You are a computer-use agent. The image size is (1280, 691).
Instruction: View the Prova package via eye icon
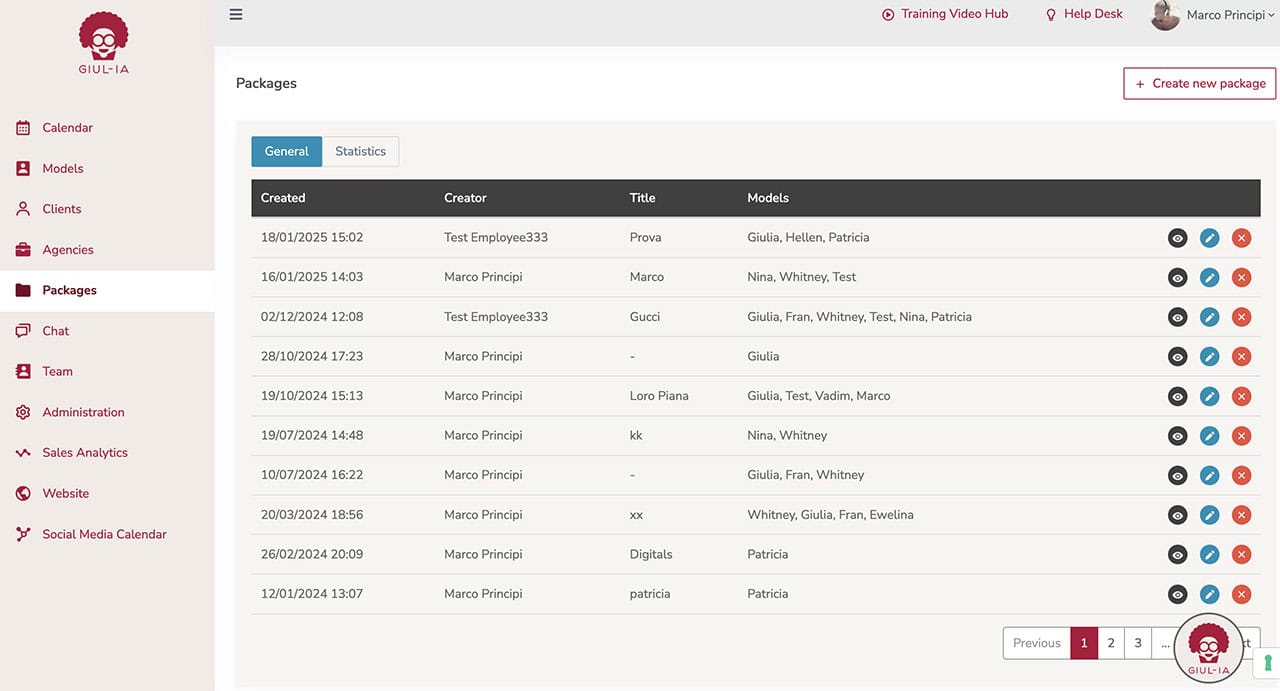coord(1178,238)
